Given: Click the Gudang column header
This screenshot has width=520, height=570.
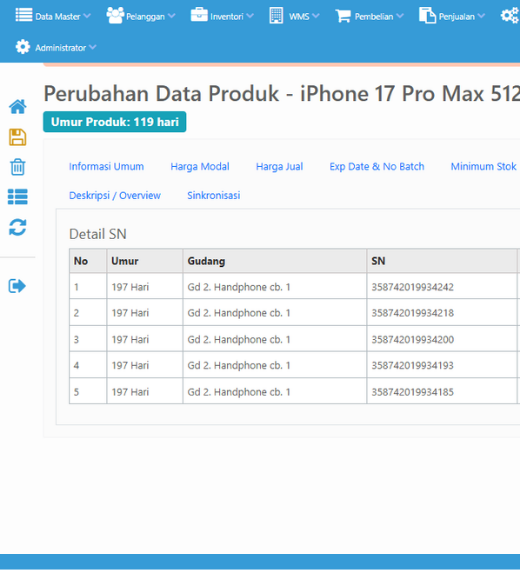Looking at the screenshot, I should click(275, 261).
